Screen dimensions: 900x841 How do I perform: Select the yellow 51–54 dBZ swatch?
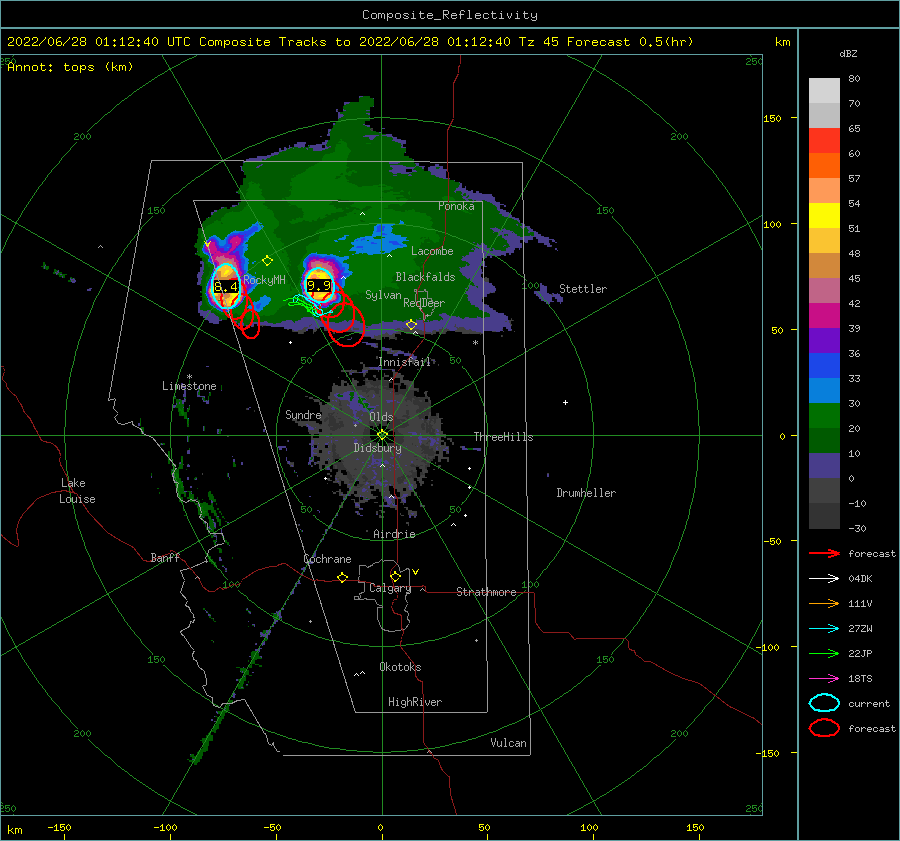[824, 216]
